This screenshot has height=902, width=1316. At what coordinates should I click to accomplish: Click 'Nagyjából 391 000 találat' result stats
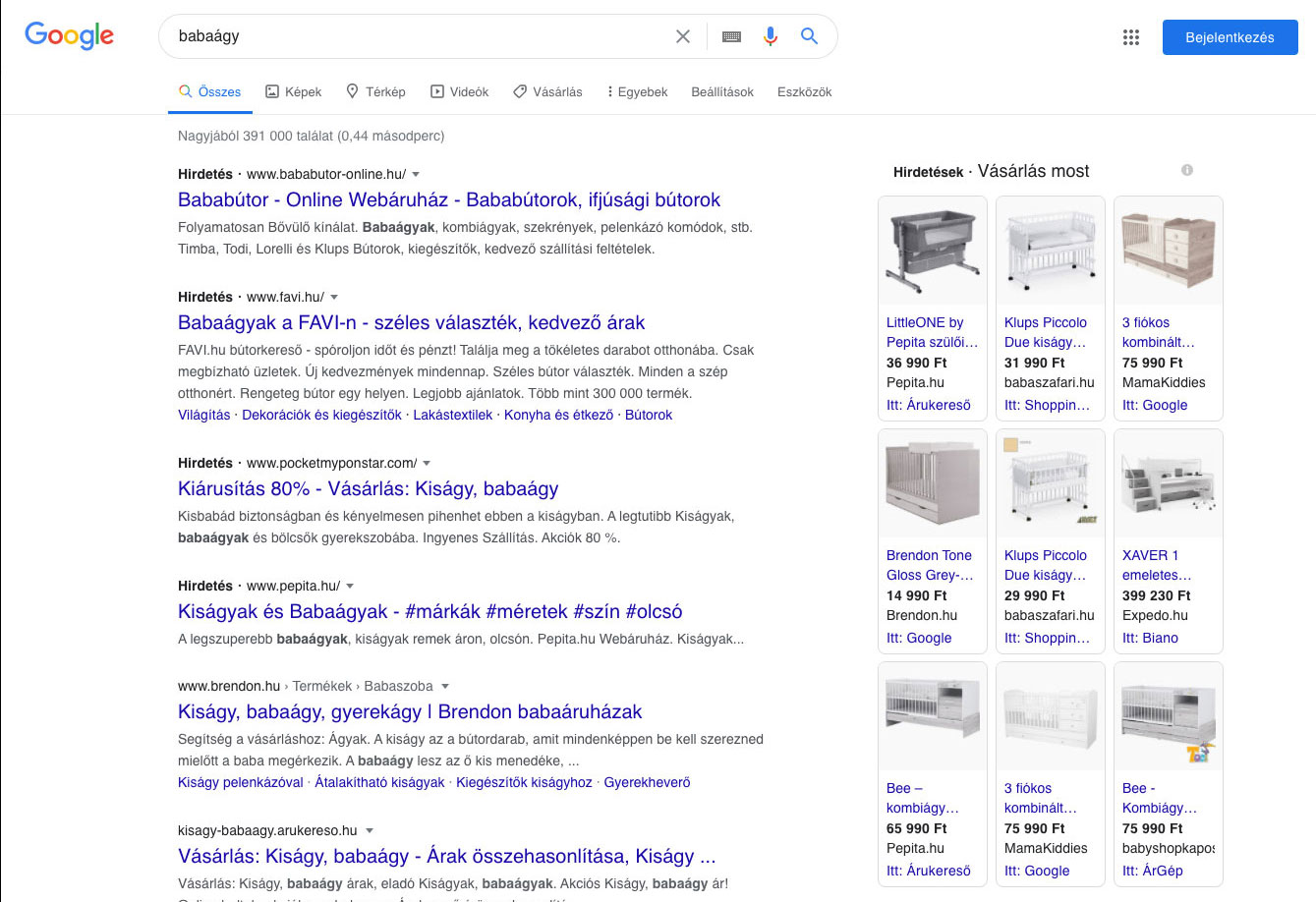tap(311, 136)
